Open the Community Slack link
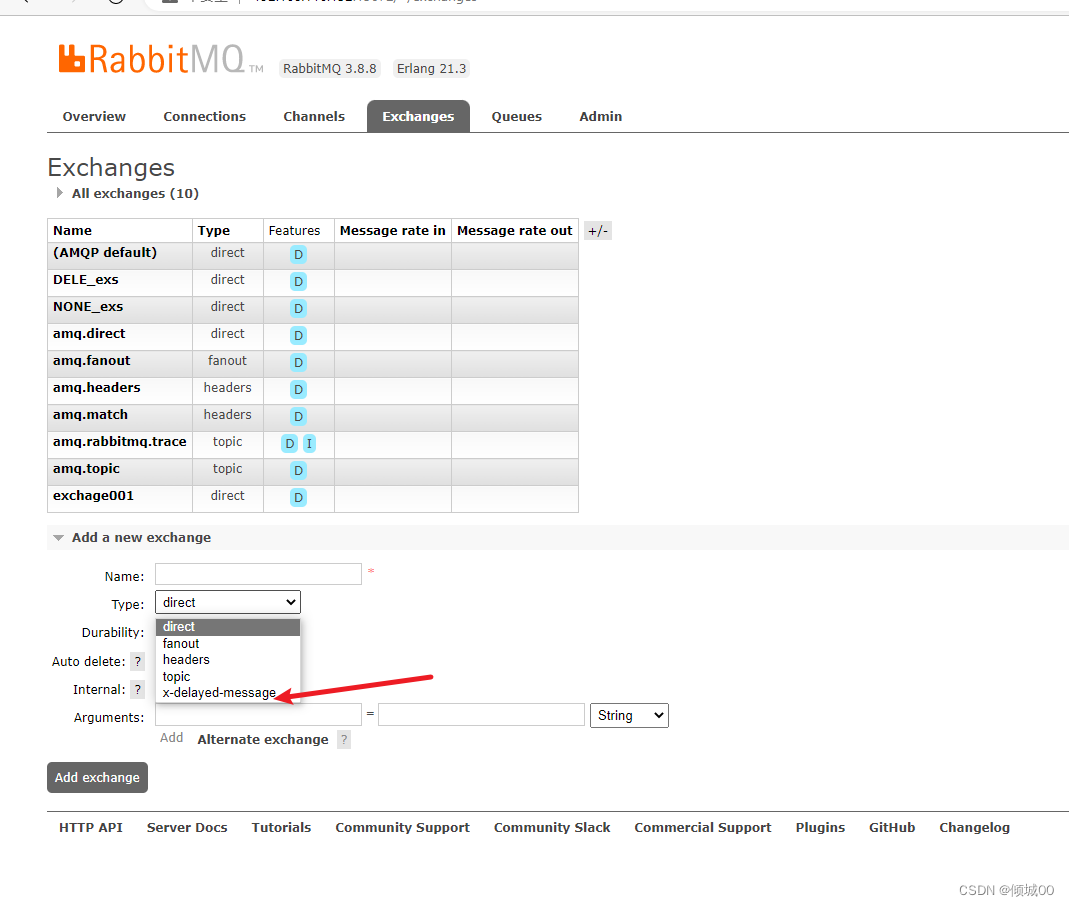The image size is (1069, 906). 552,828
